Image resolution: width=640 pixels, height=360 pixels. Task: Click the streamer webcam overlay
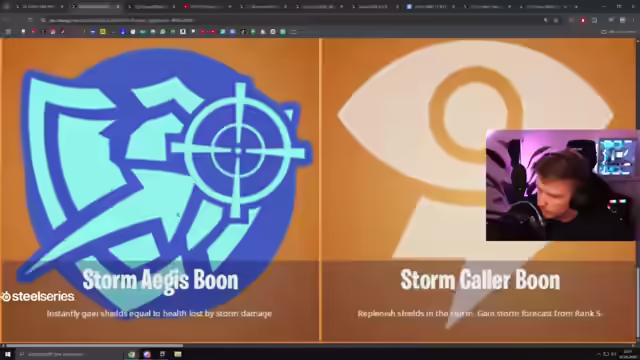(x=560, y=185)
